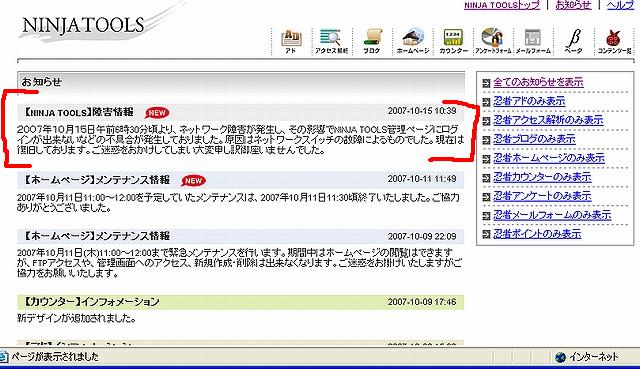The width and height of the screenshot is (640, 369).
Task: Click the text 新デザインが追加されました。
Action: click(x=76, y=318)
